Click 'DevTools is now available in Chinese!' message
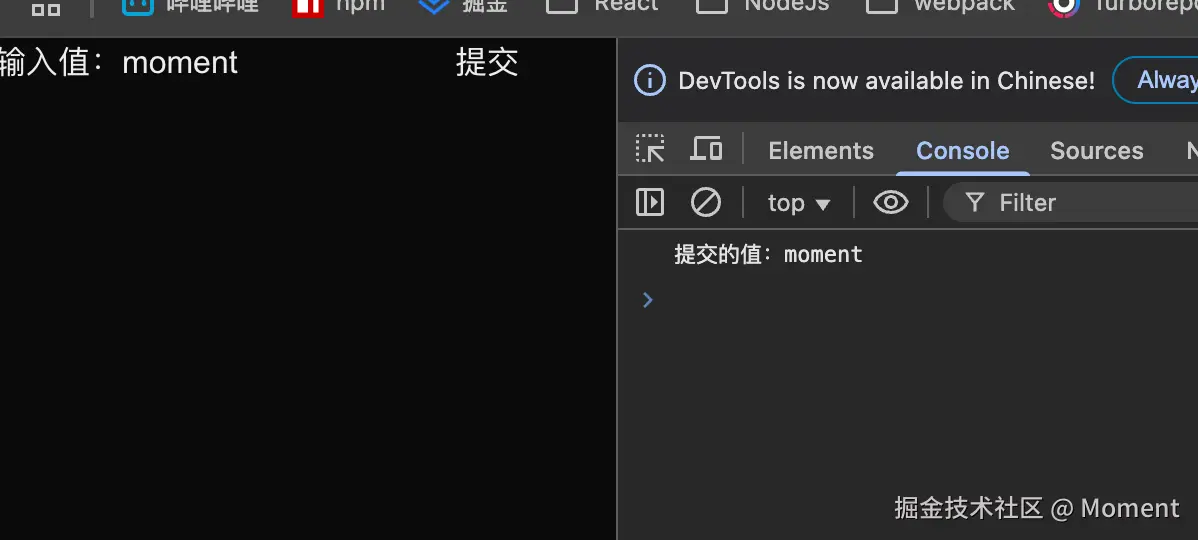1198x540 pixels. click(886, 80)
